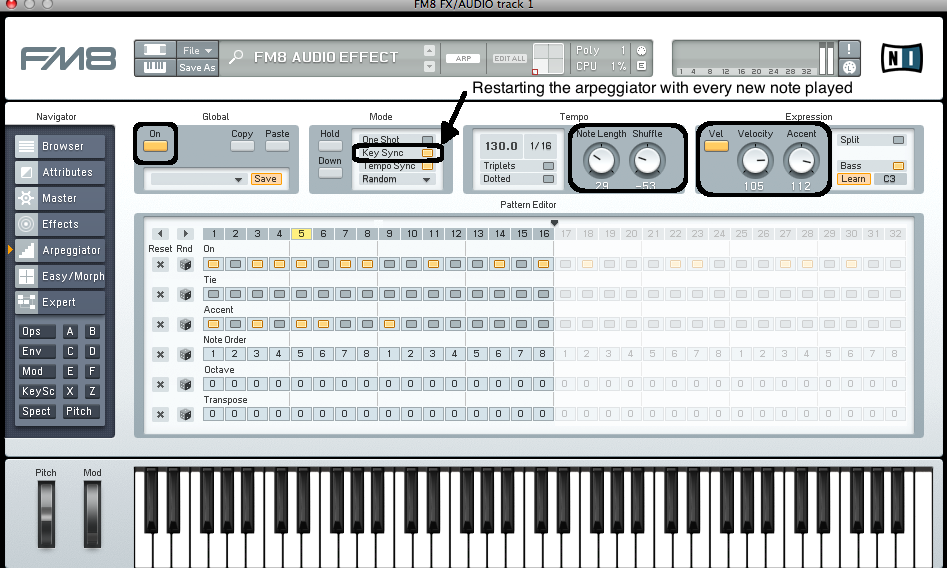Toggle the Tempo Sync checkbox
This screenshot has height=568, width=947.
427,166
